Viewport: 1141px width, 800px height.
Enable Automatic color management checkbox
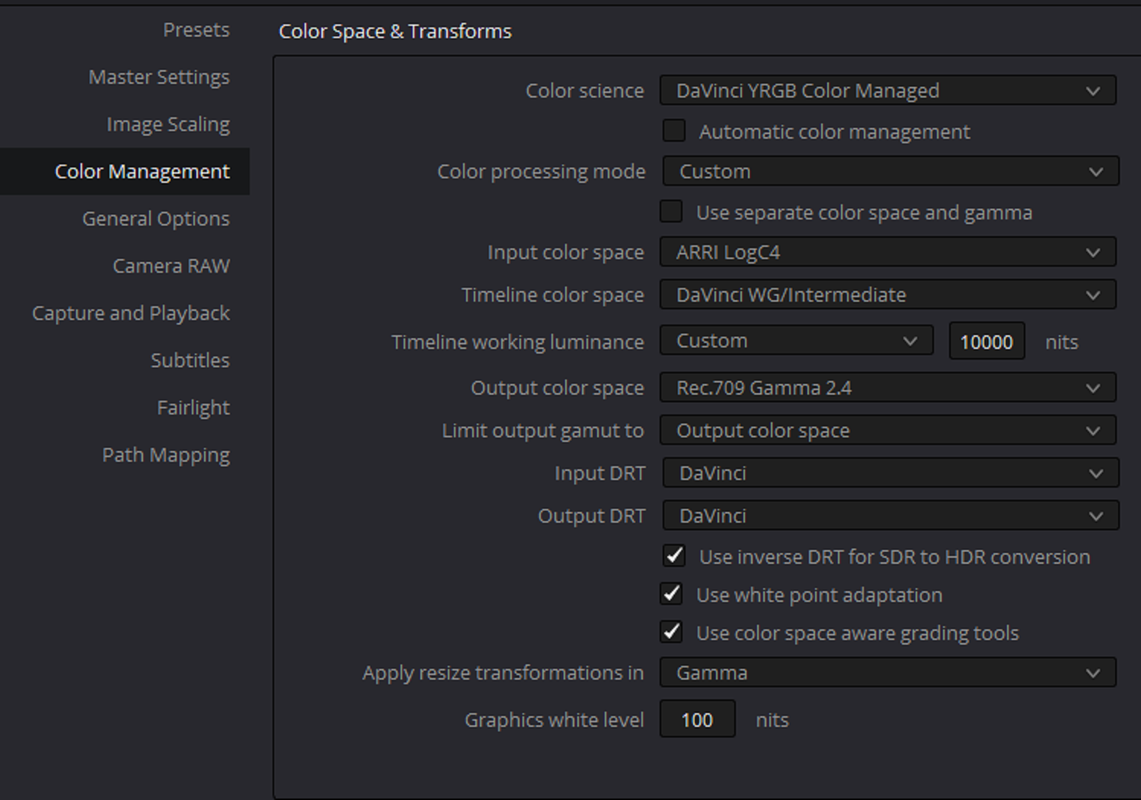674,131
